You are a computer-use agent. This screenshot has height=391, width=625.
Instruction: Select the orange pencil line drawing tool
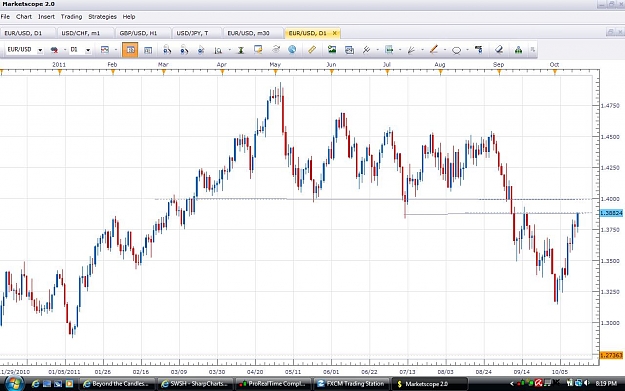point(434,49)
